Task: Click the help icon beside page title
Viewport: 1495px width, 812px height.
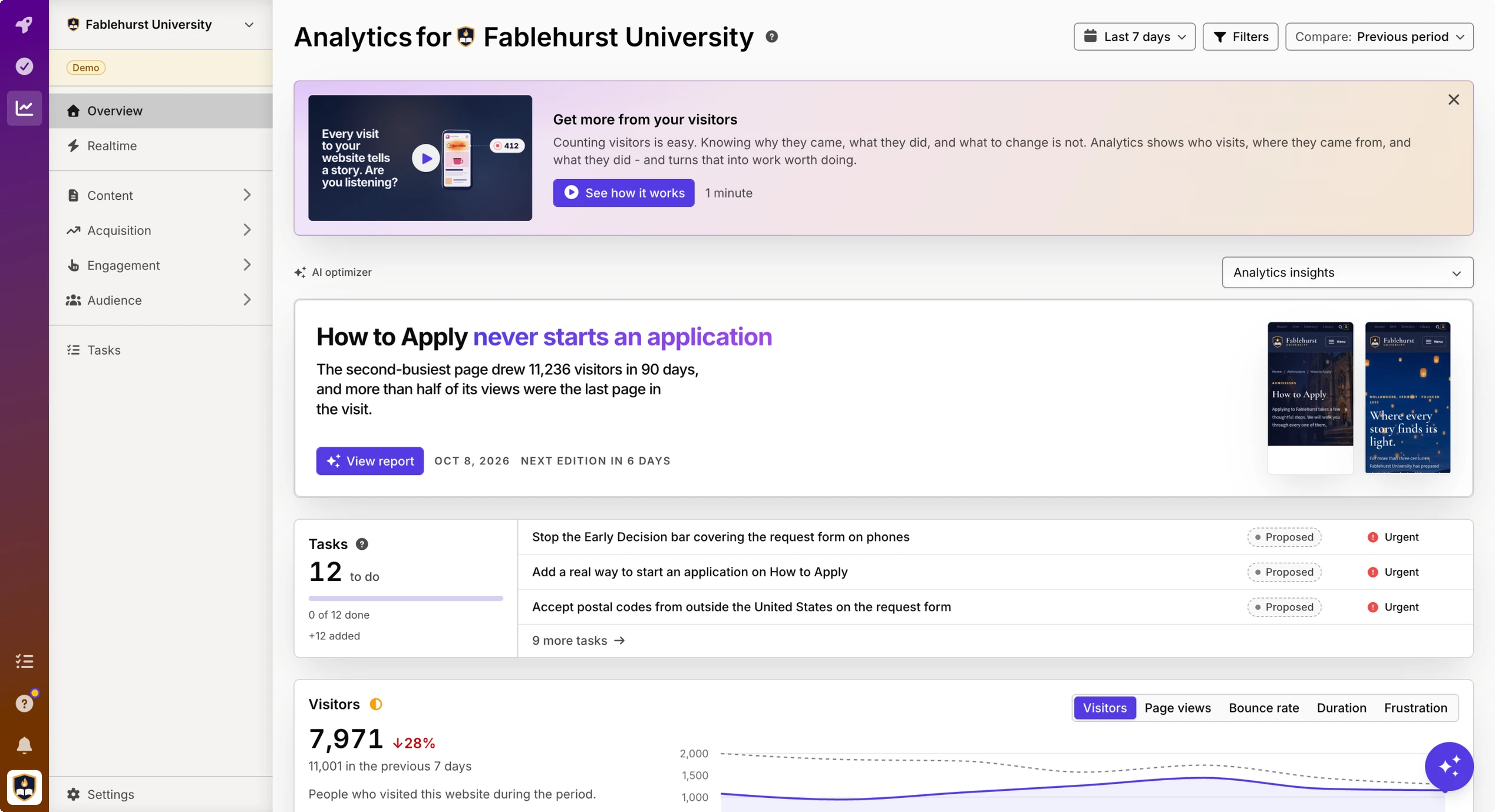Action: tap(771, 37)
